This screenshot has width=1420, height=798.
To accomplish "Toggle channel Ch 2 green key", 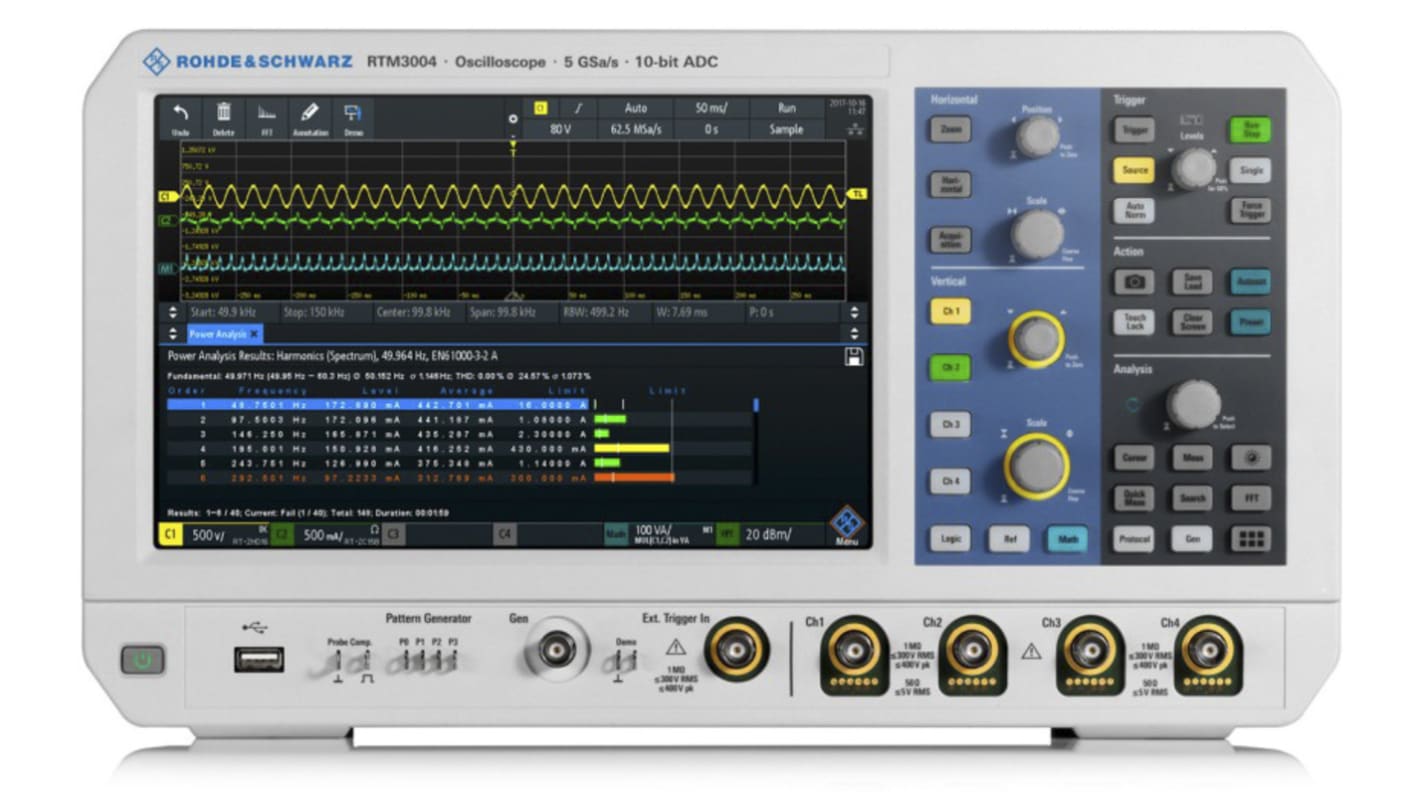I will click(950, 368).
